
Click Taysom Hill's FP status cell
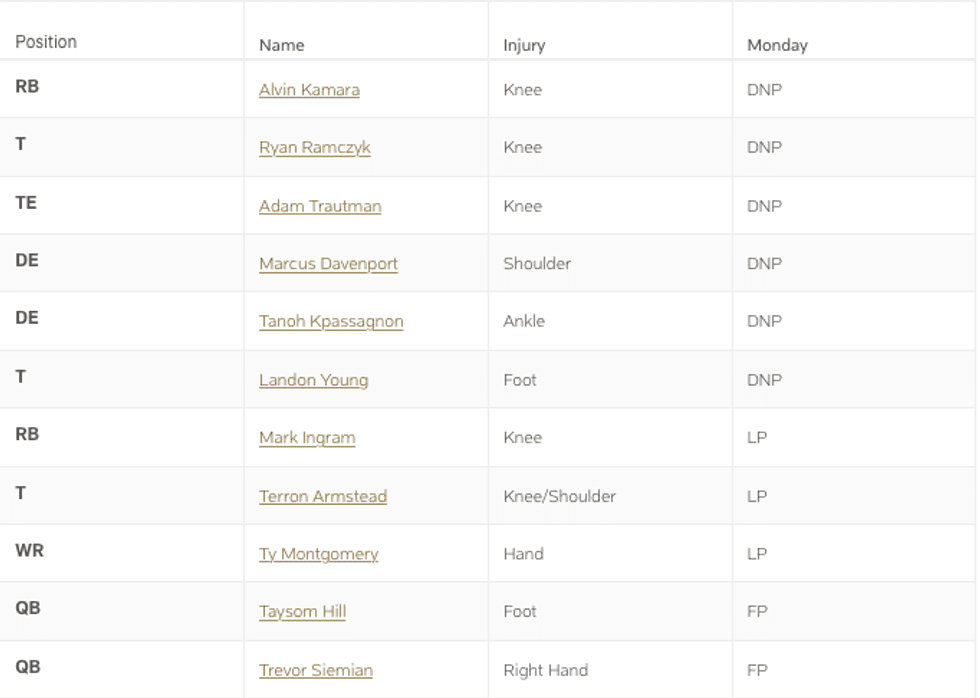[761, 611]
